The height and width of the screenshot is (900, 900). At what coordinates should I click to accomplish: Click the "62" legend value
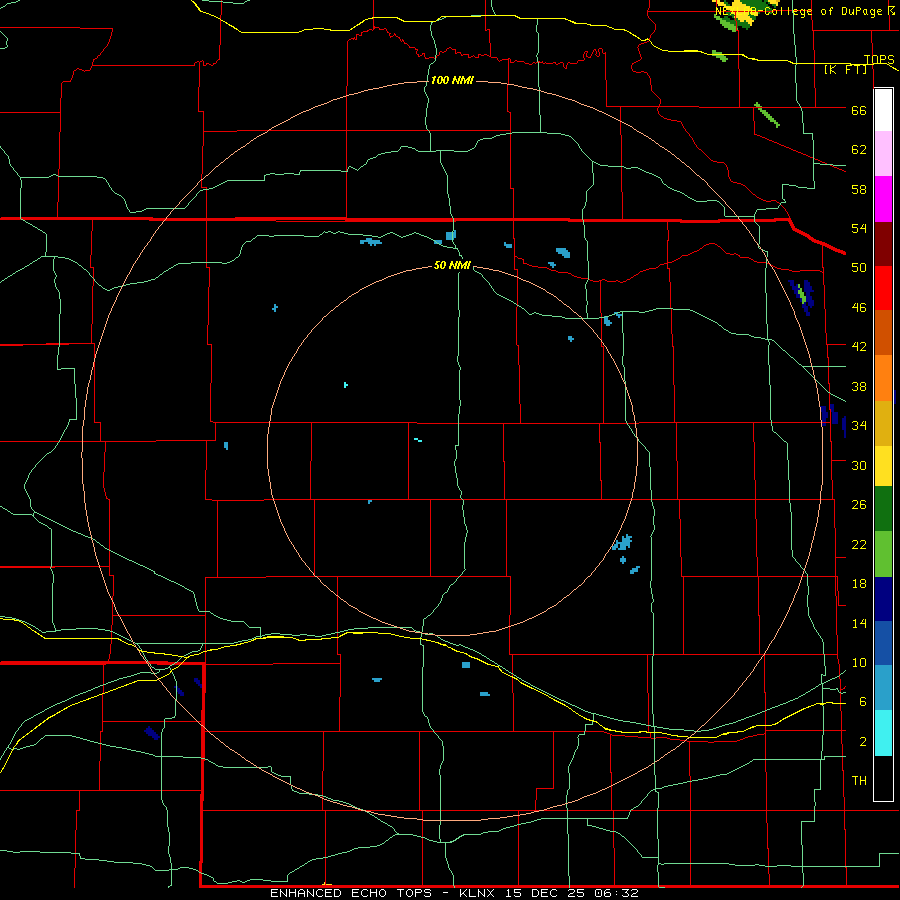coord(859,150)
